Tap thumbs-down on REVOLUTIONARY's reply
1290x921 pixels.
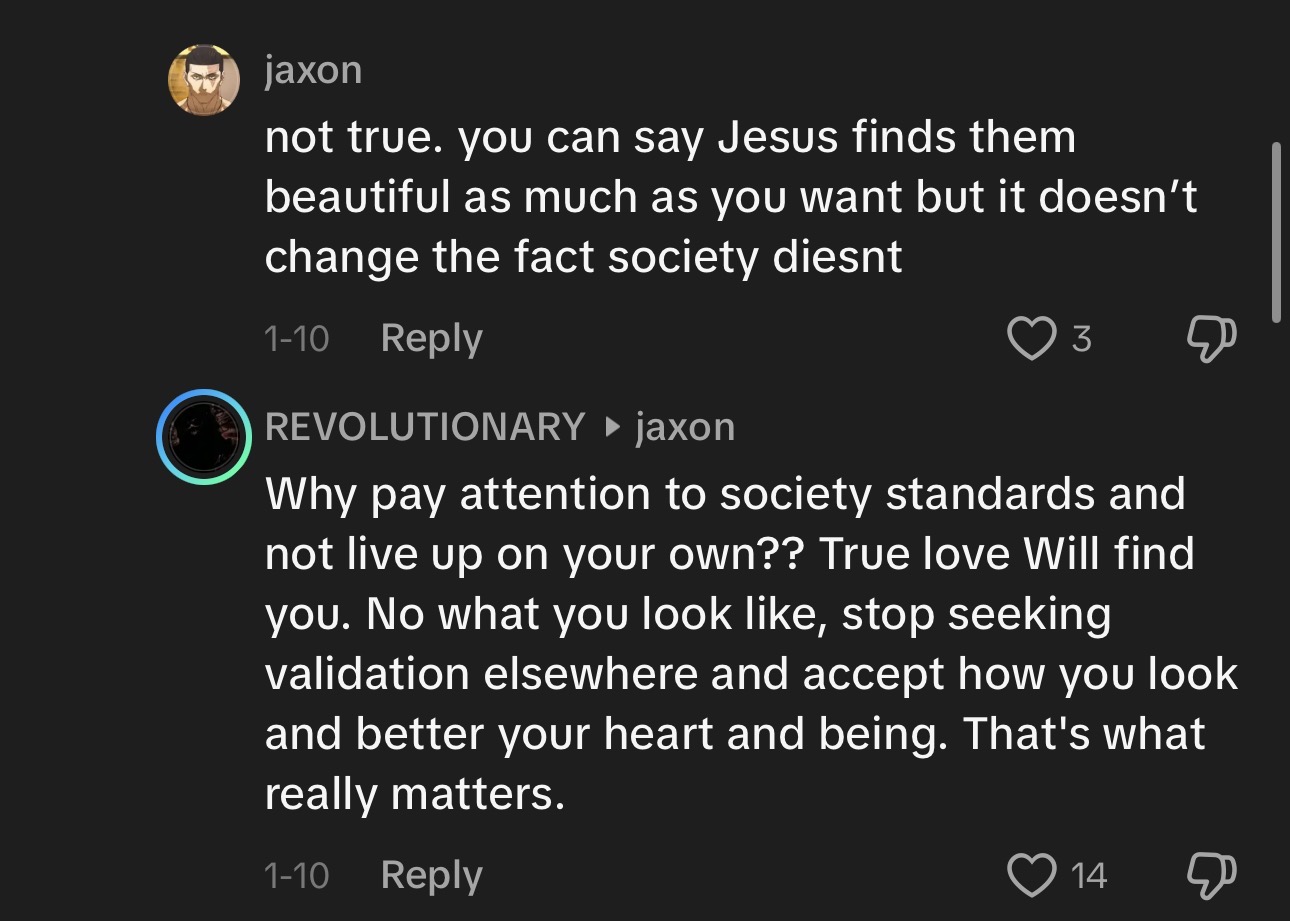[x=1211, y=876]
